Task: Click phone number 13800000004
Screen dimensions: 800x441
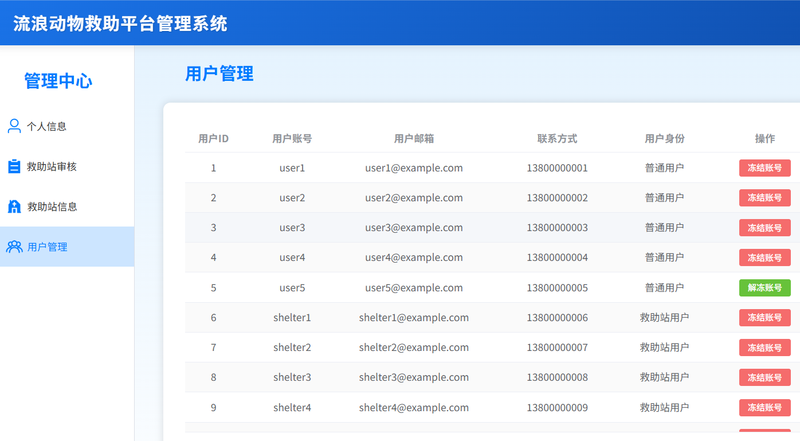Action: point(557,258)
